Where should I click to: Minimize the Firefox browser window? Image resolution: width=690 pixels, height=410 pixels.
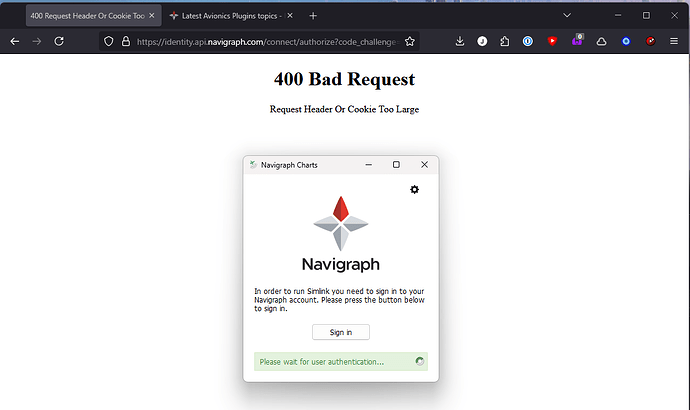[x=618, y=15]
